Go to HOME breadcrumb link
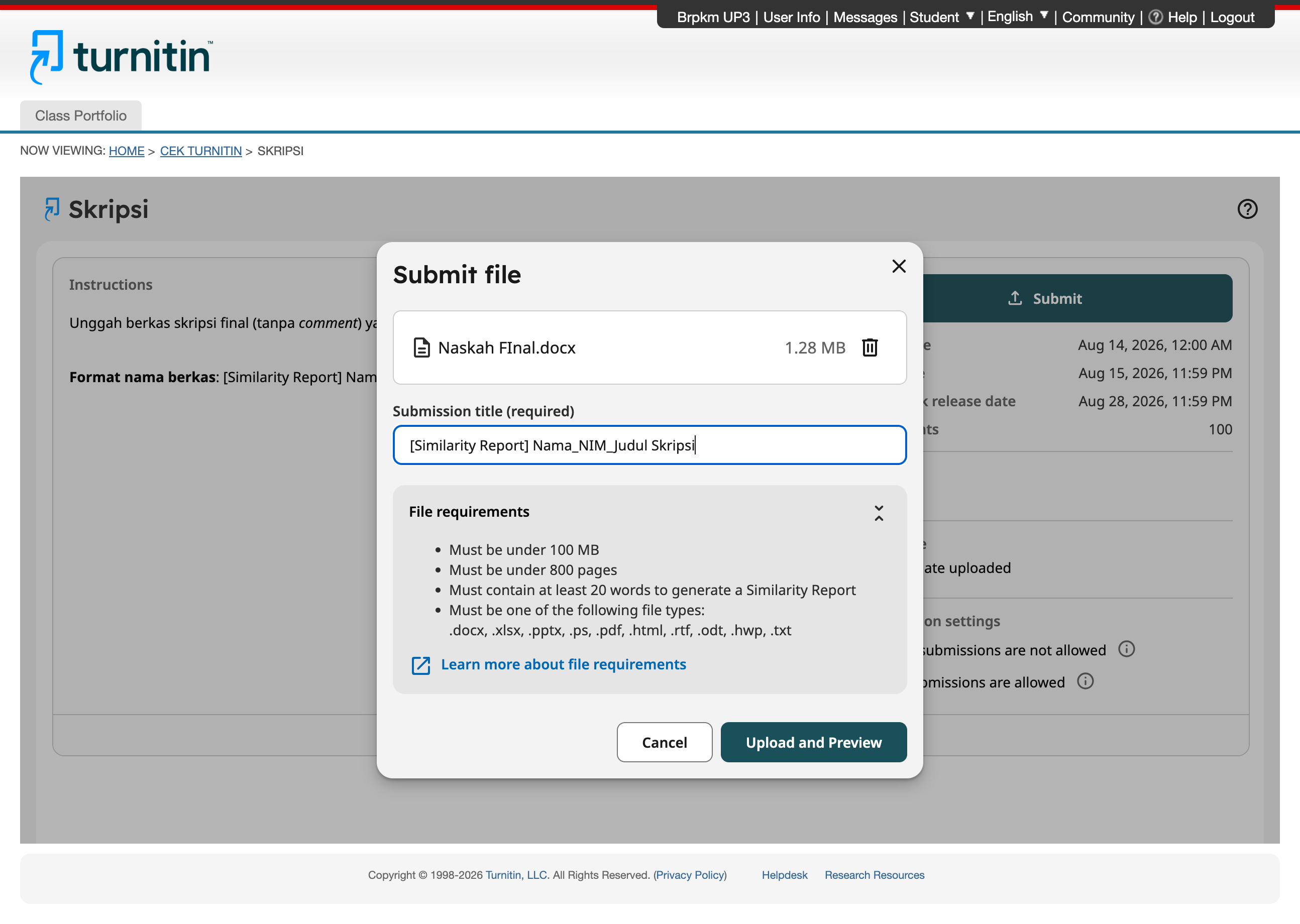The height and width of the screenshot is (924, 1300). coord(127,151)
